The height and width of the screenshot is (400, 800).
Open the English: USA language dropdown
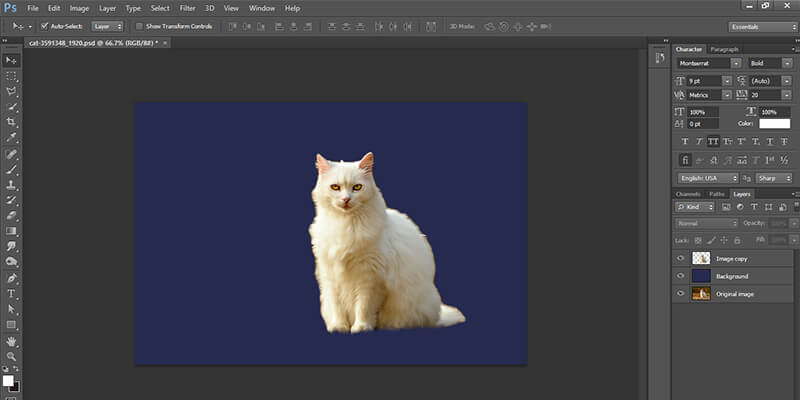[708, 178]
